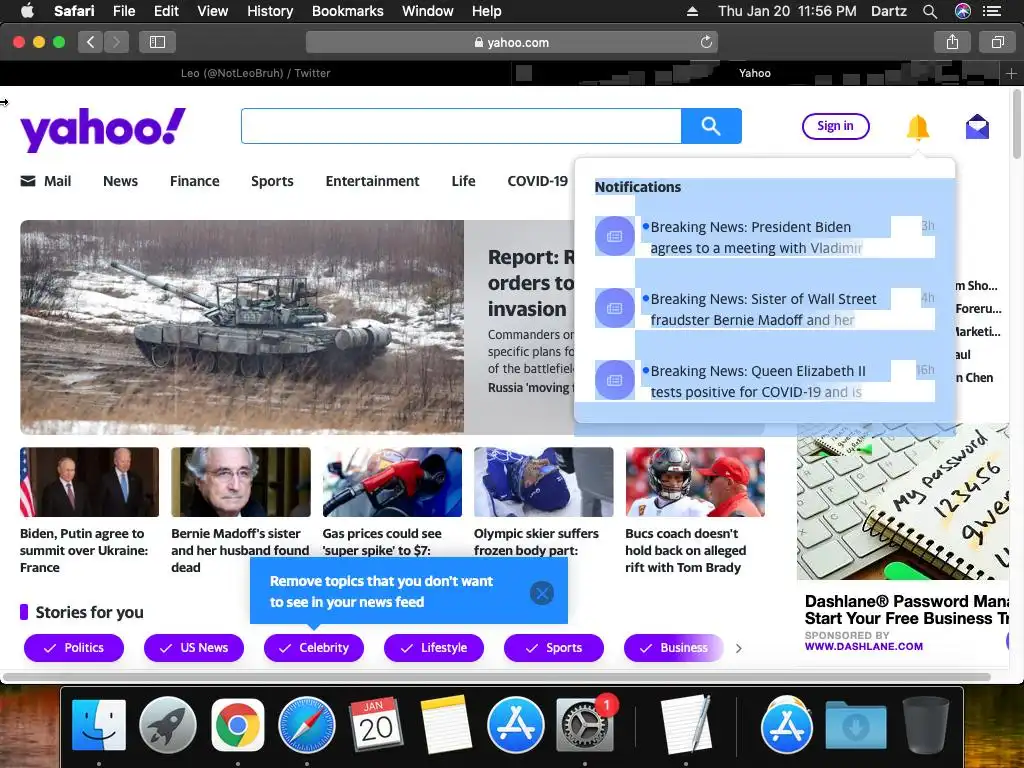Image resolution: width=1024 pixels, height=768 pixels.
Task: Click the yahoo.com address bar
Action: [x=511, y=42]
